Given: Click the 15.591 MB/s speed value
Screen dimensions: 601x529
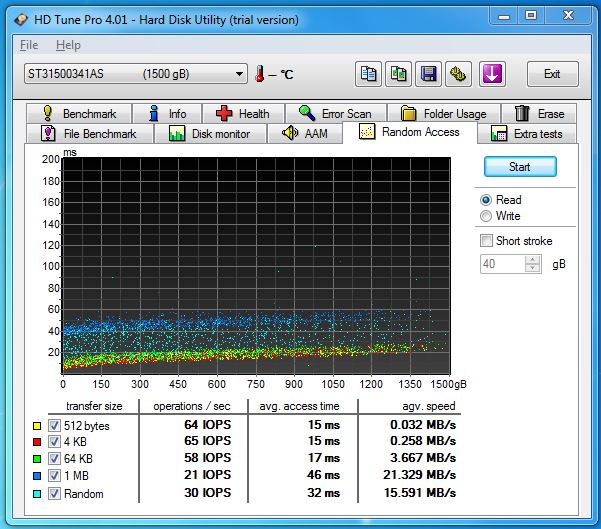Looking at the screenshot, I should tap(420, 493).
